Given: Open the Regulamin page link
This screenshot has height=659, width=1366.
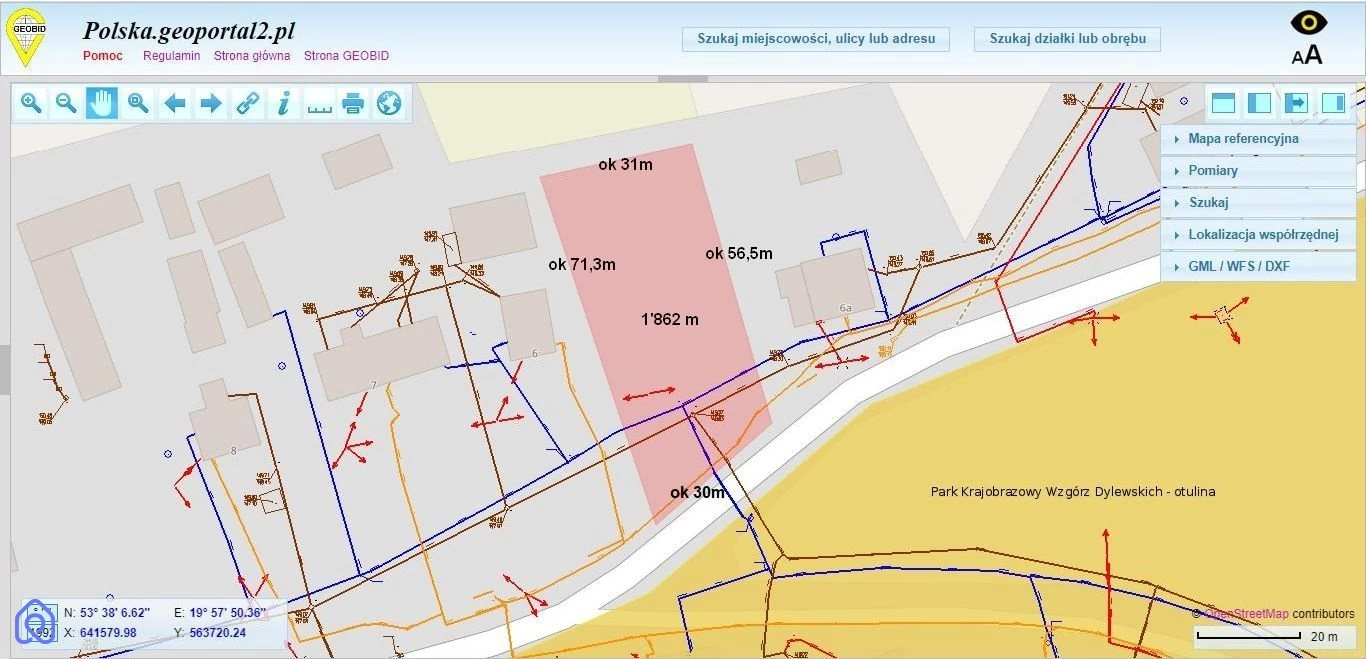Looking at the screenshot, I should [x=172, y=56].
